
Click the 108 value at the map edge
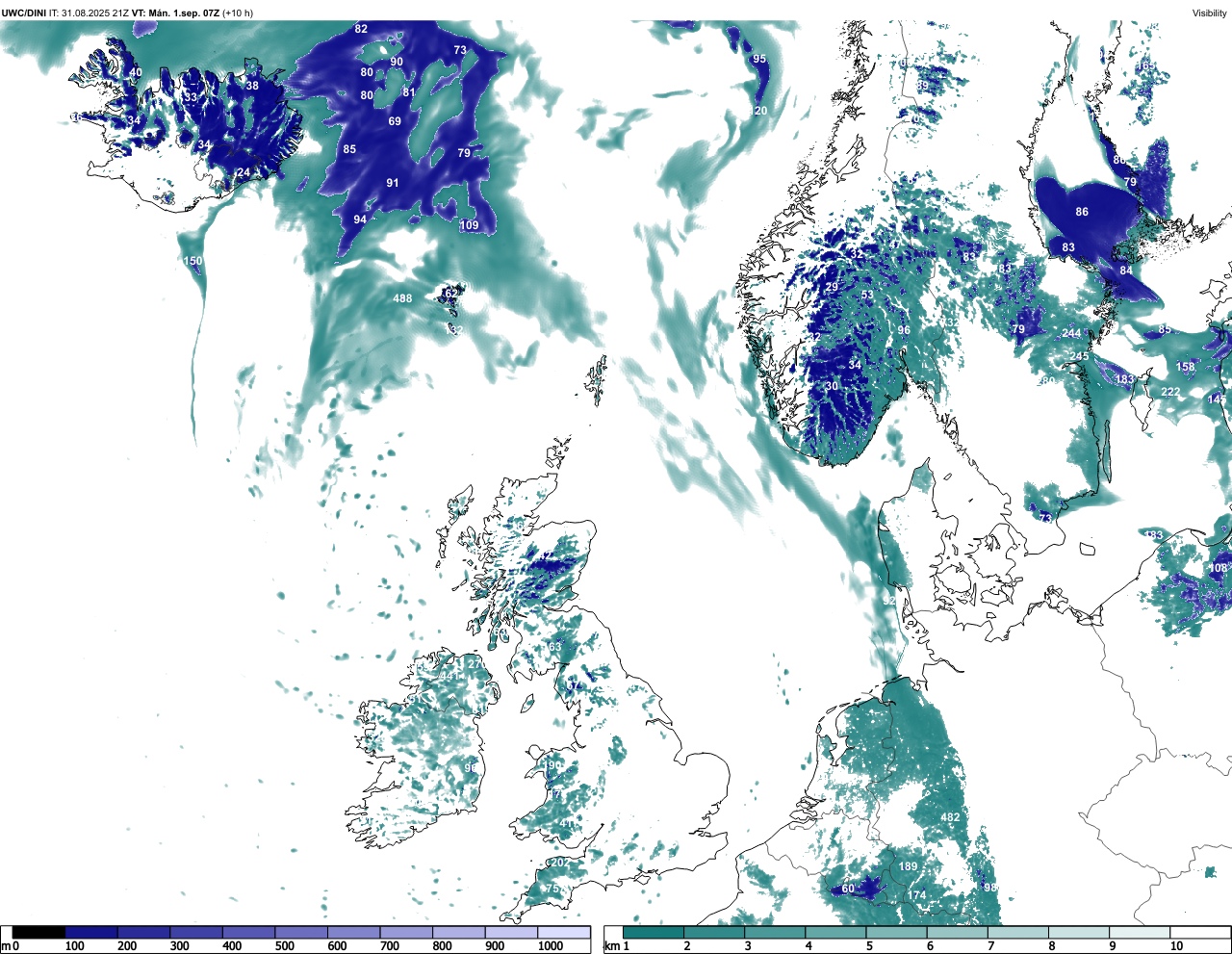pyautogui.click(x=1219, y=568)
